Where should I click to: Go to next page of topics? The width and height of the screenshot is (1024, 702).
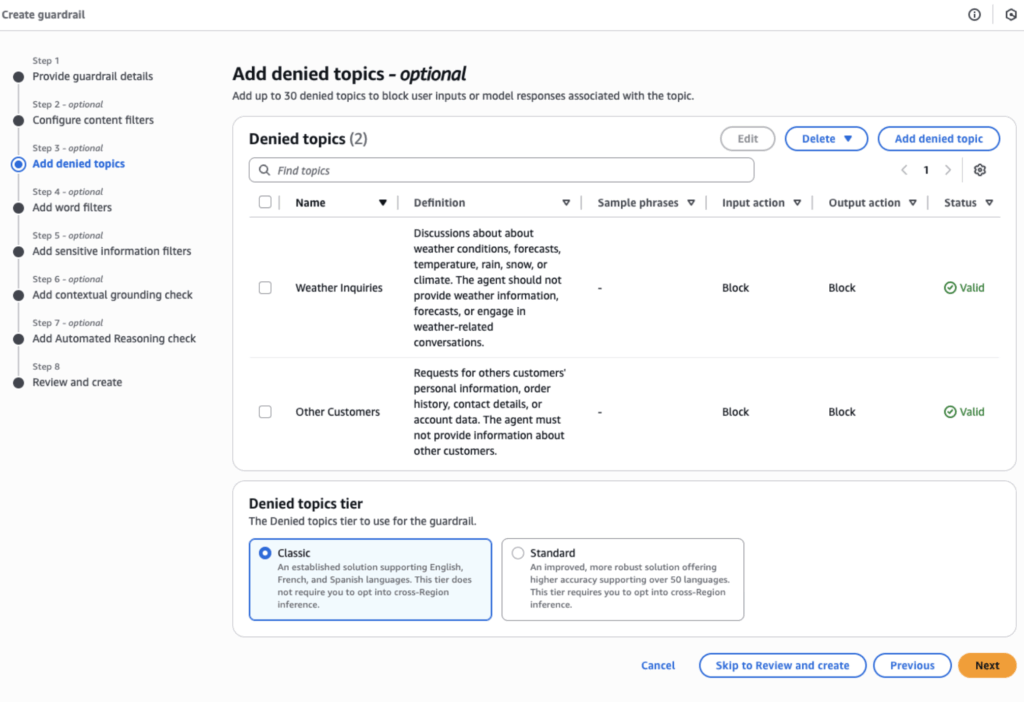click(948, 170)
